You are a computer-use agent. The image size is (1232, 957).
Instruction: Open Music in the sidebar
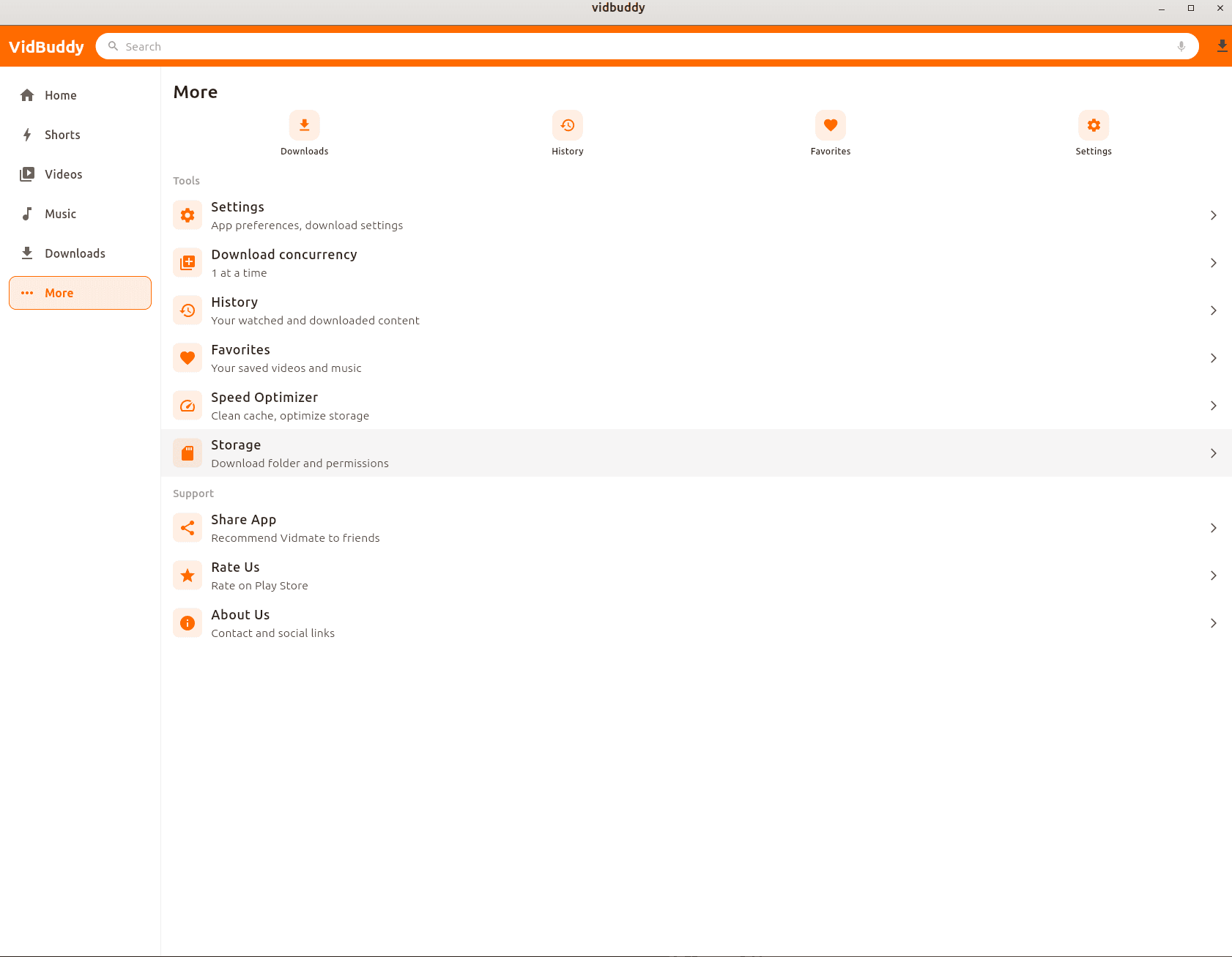(x=80, y=214)
